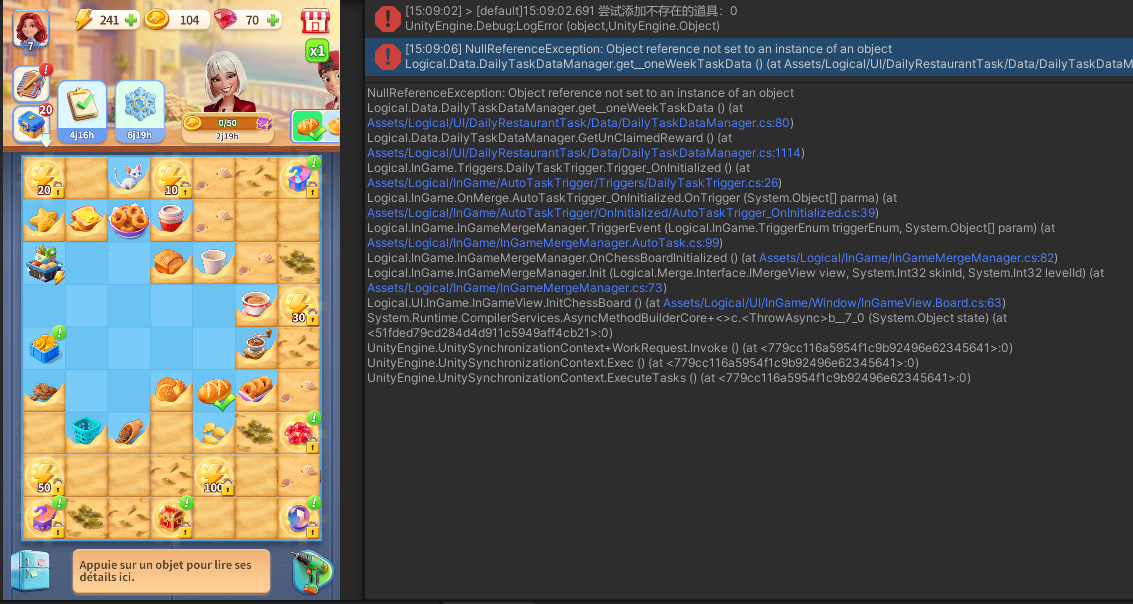
Task: Open the red-haired player avatar profile
Action: point(31,29)
